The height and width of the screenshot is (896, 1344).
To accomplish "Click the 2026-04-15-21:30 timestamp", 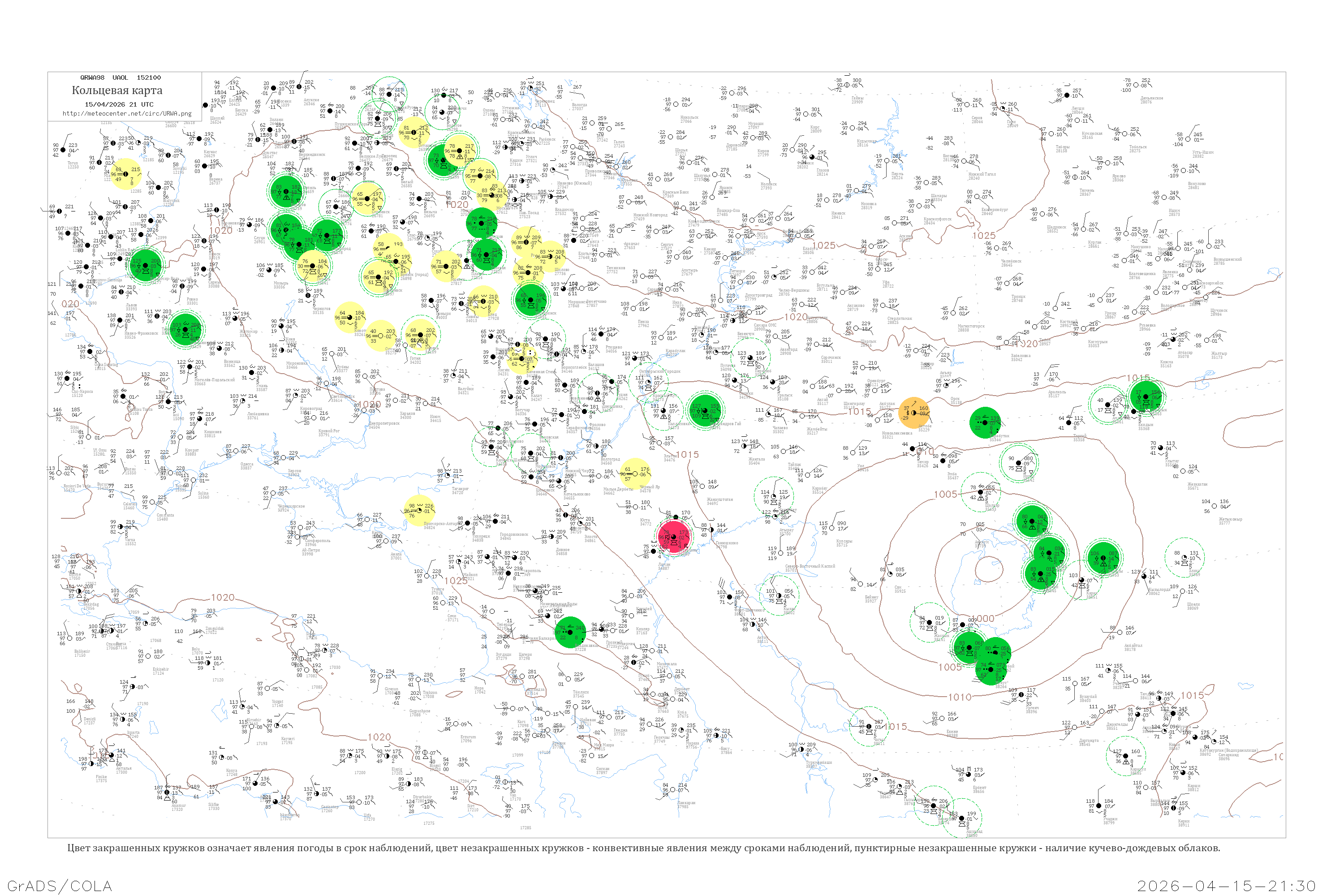I will click(x=1226, y=886).
